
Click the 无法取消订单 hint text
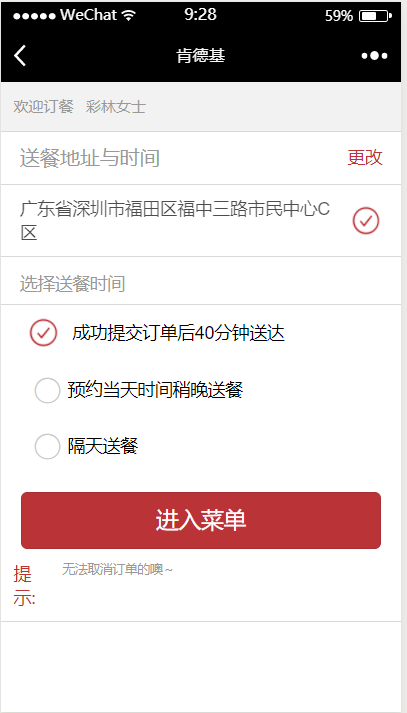[x=117, y=569]
